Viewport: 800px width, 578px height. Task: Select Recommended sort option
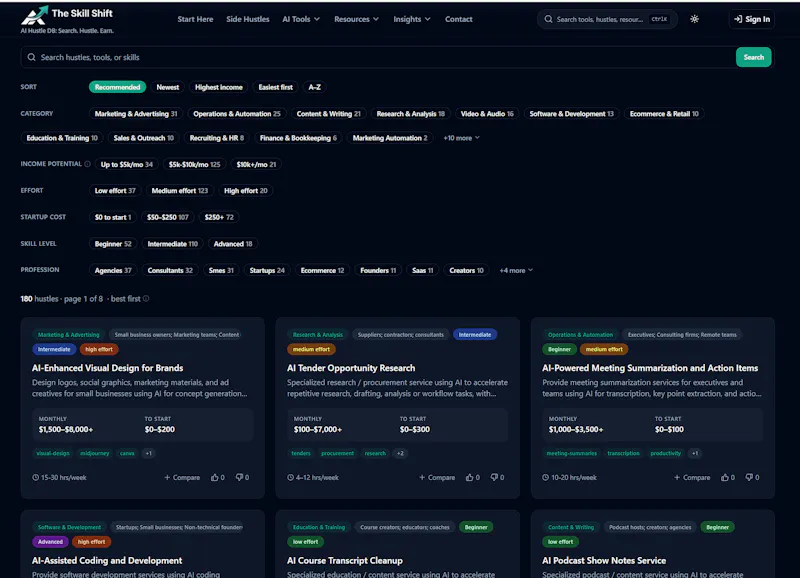tap(117, 87)
